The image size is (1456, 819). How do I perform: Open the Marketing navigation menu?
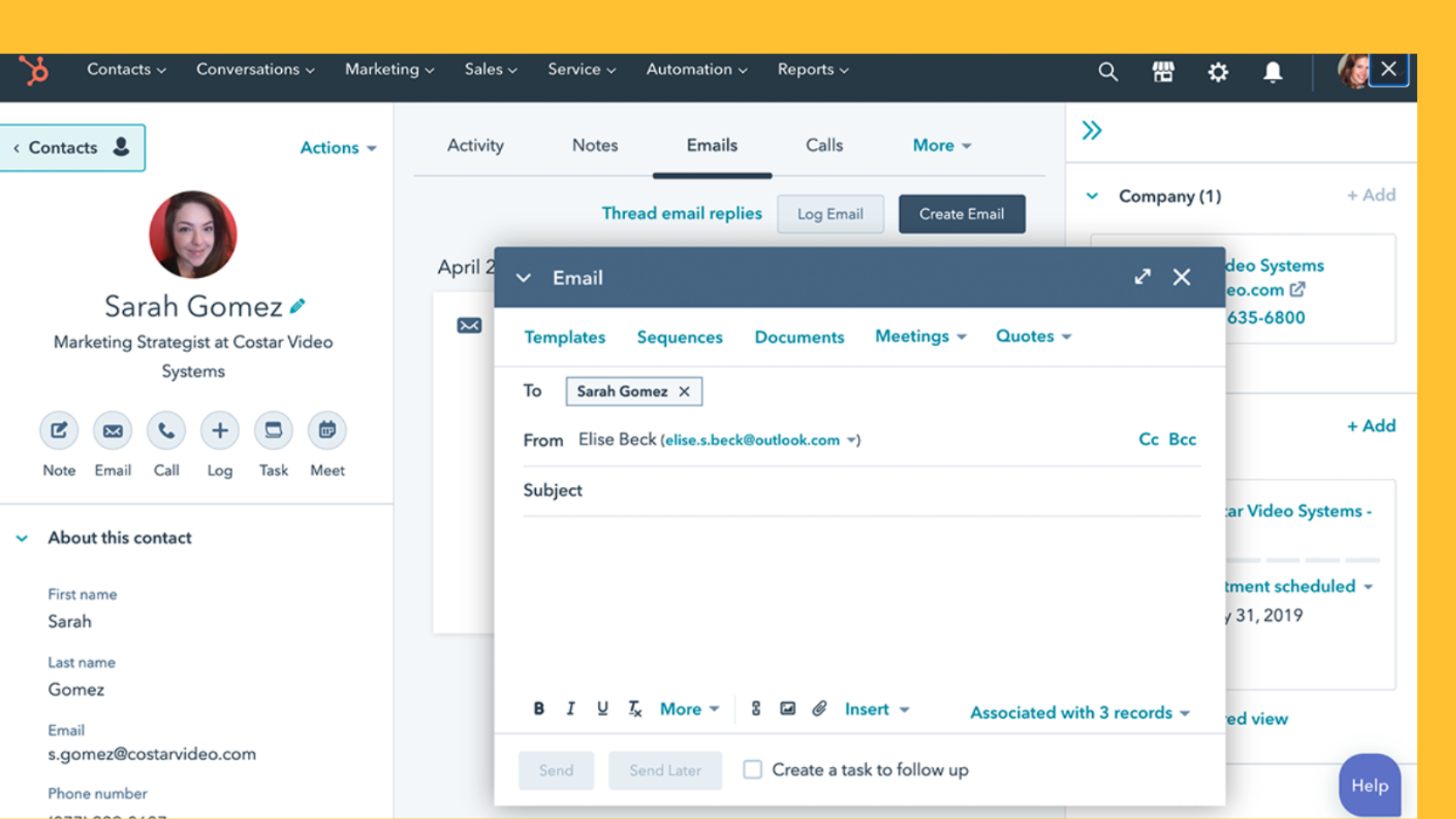coord(389,70)
